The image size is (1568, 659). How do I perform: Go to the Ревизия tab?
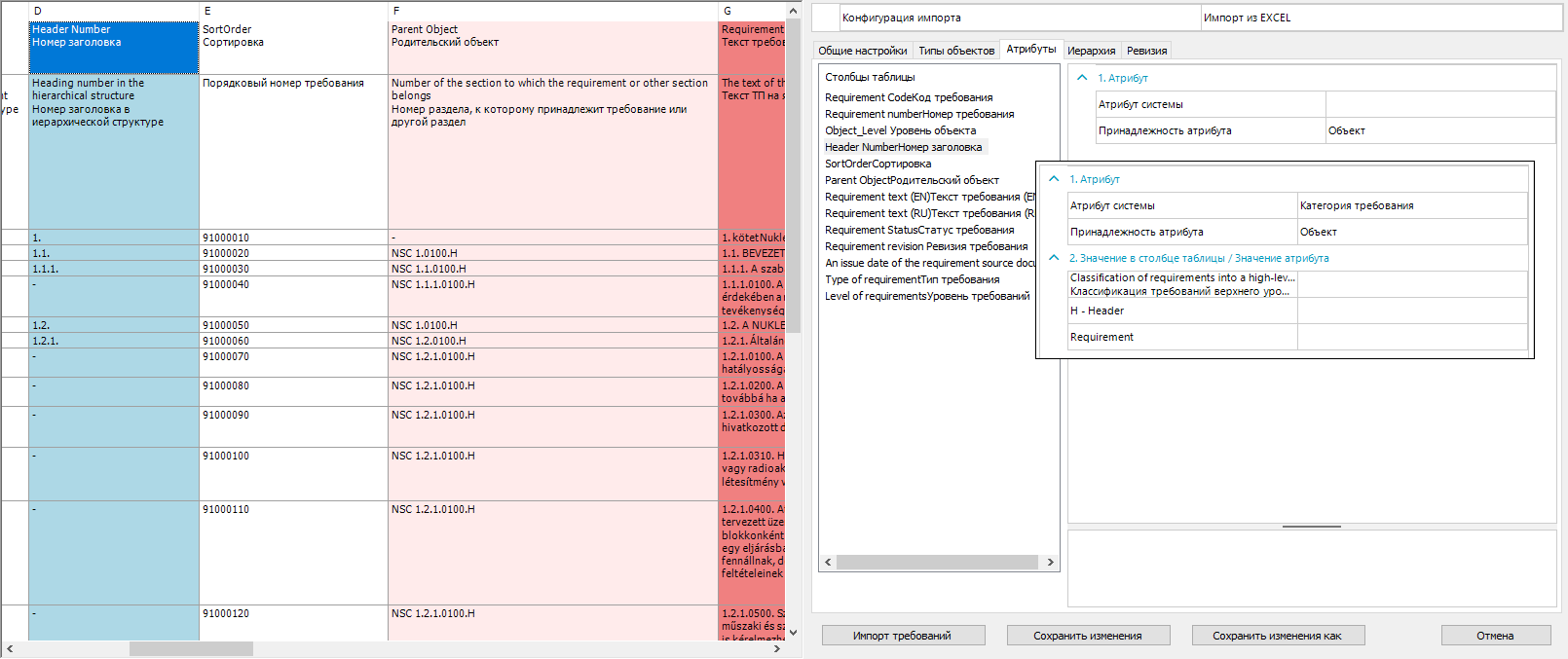(1146, 51)
